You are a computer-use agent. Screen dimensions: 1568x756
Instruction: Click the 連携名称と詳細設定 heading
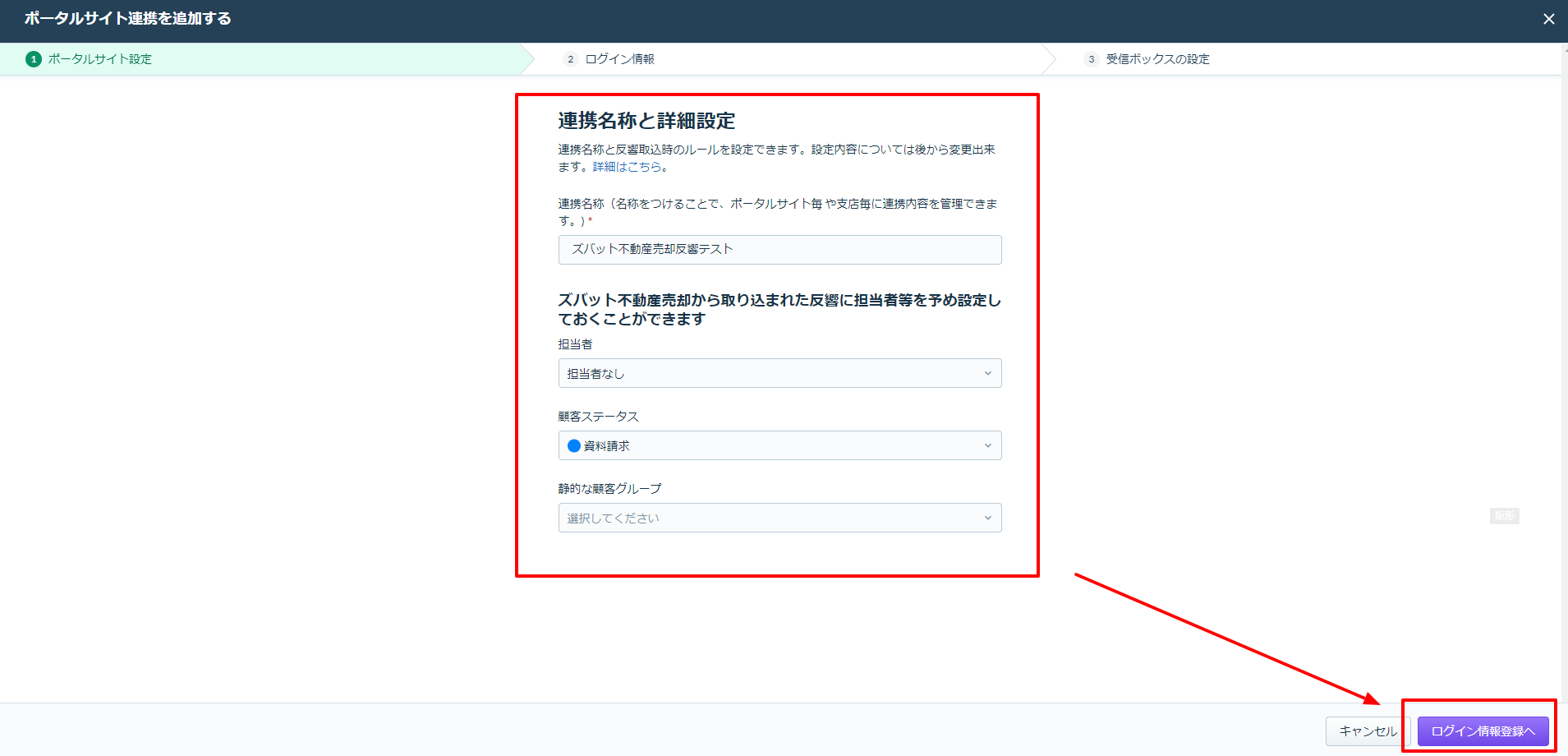pyautogui.click(x=646, y=121)
